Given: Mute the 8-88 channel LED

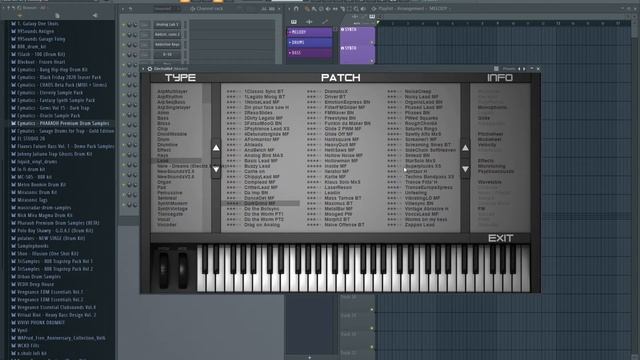Looking at the screenshot, I should 124,54.
